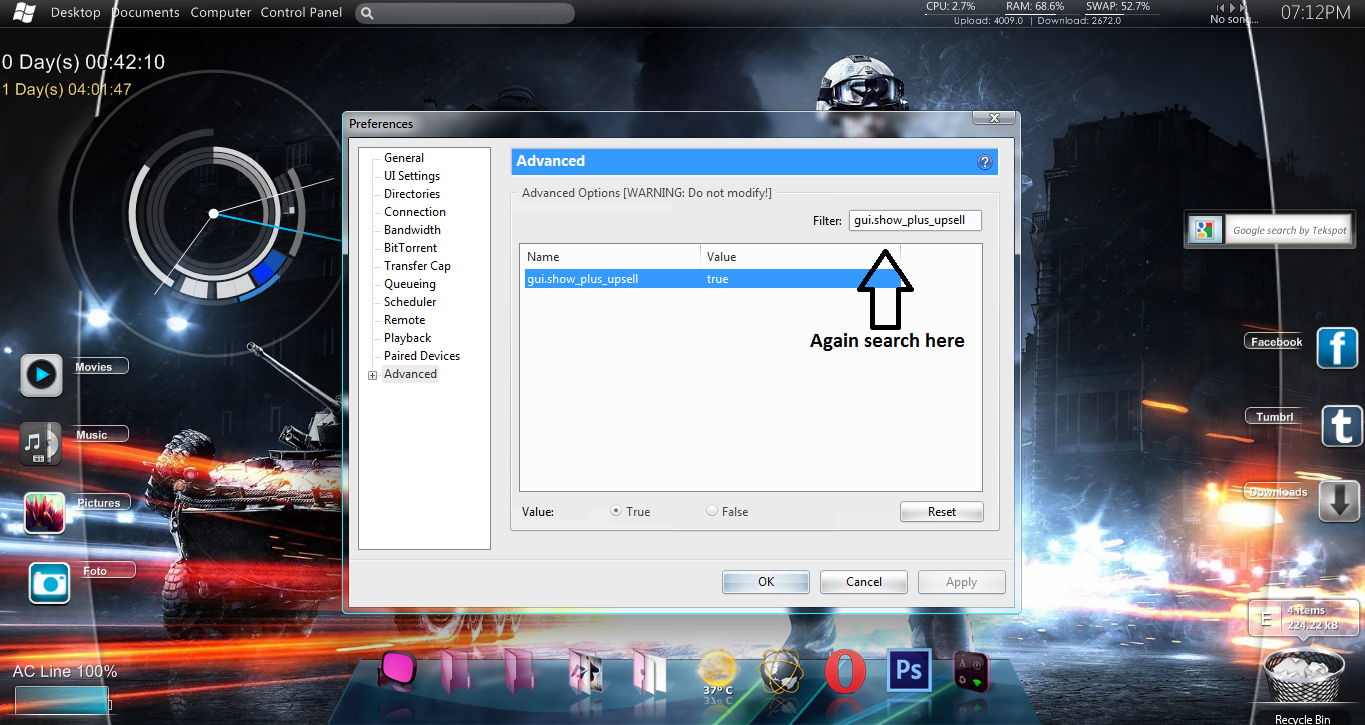This screenshot has width=1365, height=725.
Task: Click the top bar magnifier search icon
Action: click(x=367, y=14)
